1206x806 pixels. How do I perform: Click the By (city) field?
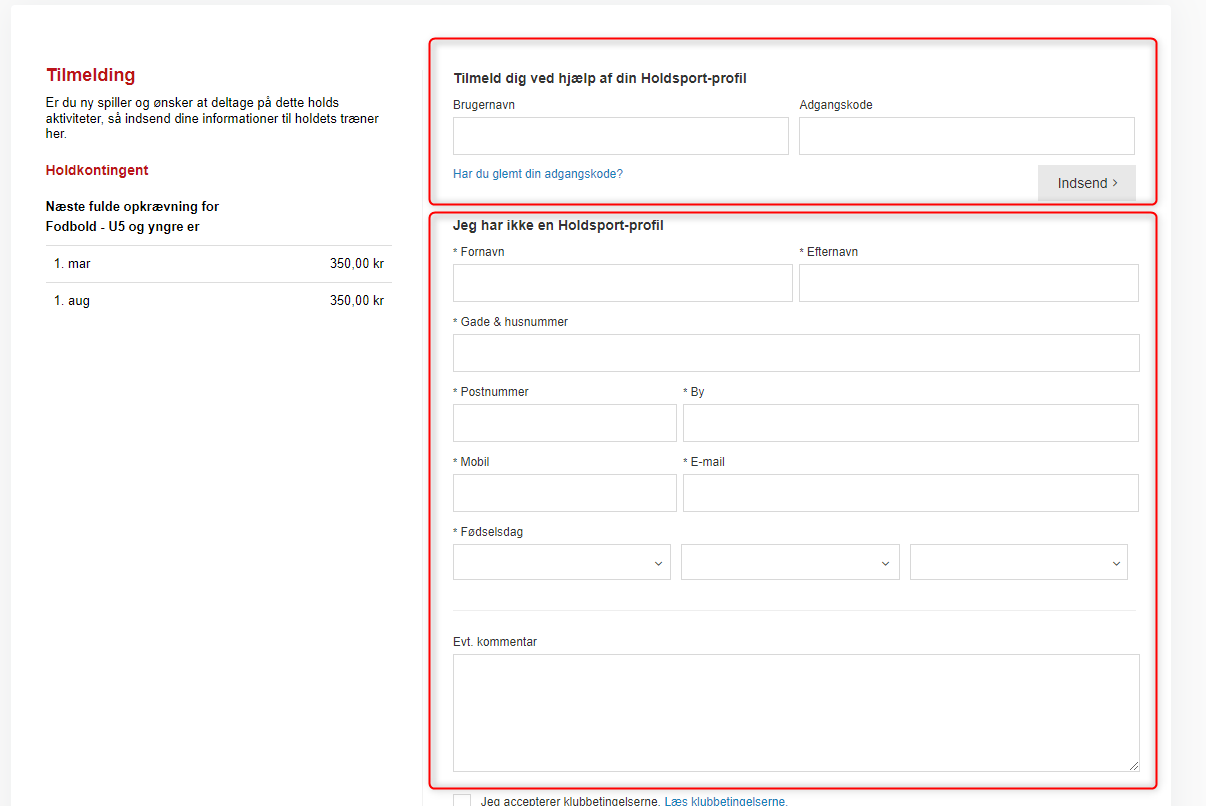pos(910,423)
